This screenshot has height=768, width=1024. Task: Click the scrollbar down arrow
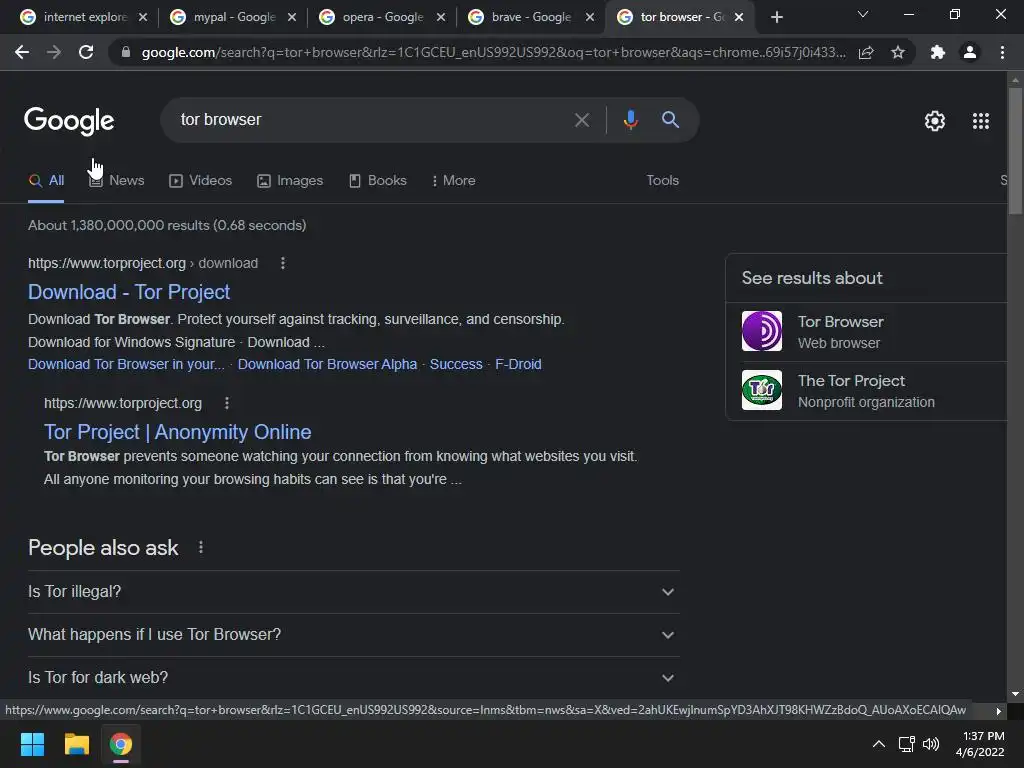pos(1015,694)
